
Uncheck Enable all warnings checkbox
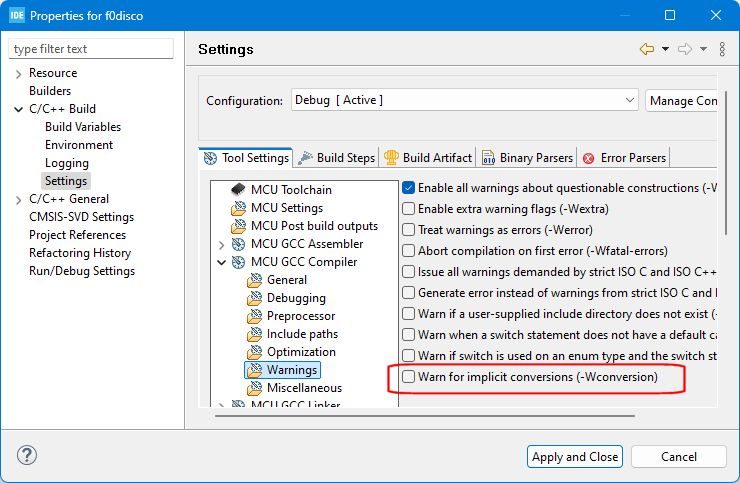pos(408,188)
